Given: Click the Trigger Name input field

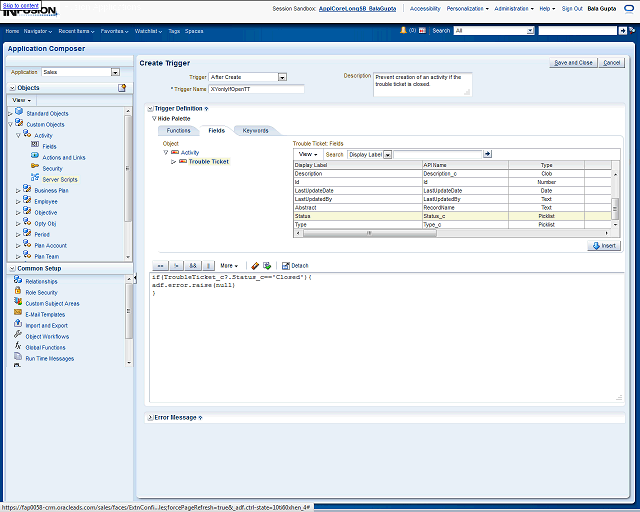Looking at the screenshot, I should [256, 89].
